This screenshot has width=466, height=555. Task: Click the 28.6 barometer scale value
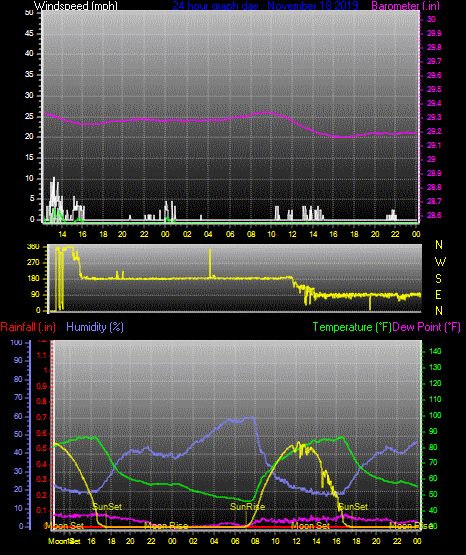[434, 215]
